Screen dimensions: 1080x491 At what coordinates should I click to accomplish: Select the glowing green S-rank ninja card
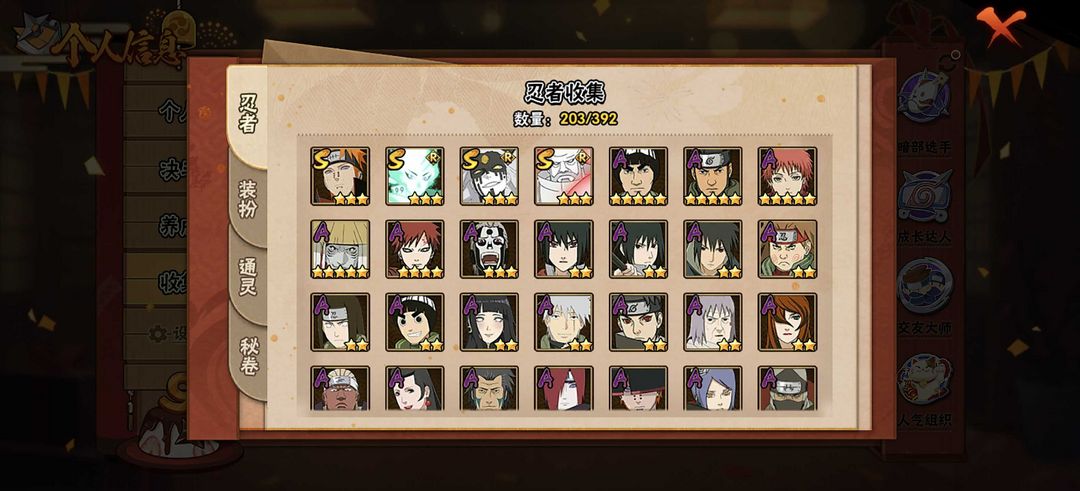415,176
